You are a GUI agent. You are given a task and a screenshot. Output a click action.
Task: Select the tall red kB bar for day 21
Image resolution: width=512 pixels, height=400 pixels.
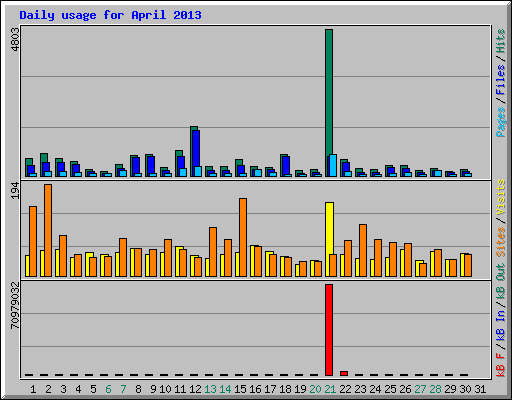click(329, 330)
